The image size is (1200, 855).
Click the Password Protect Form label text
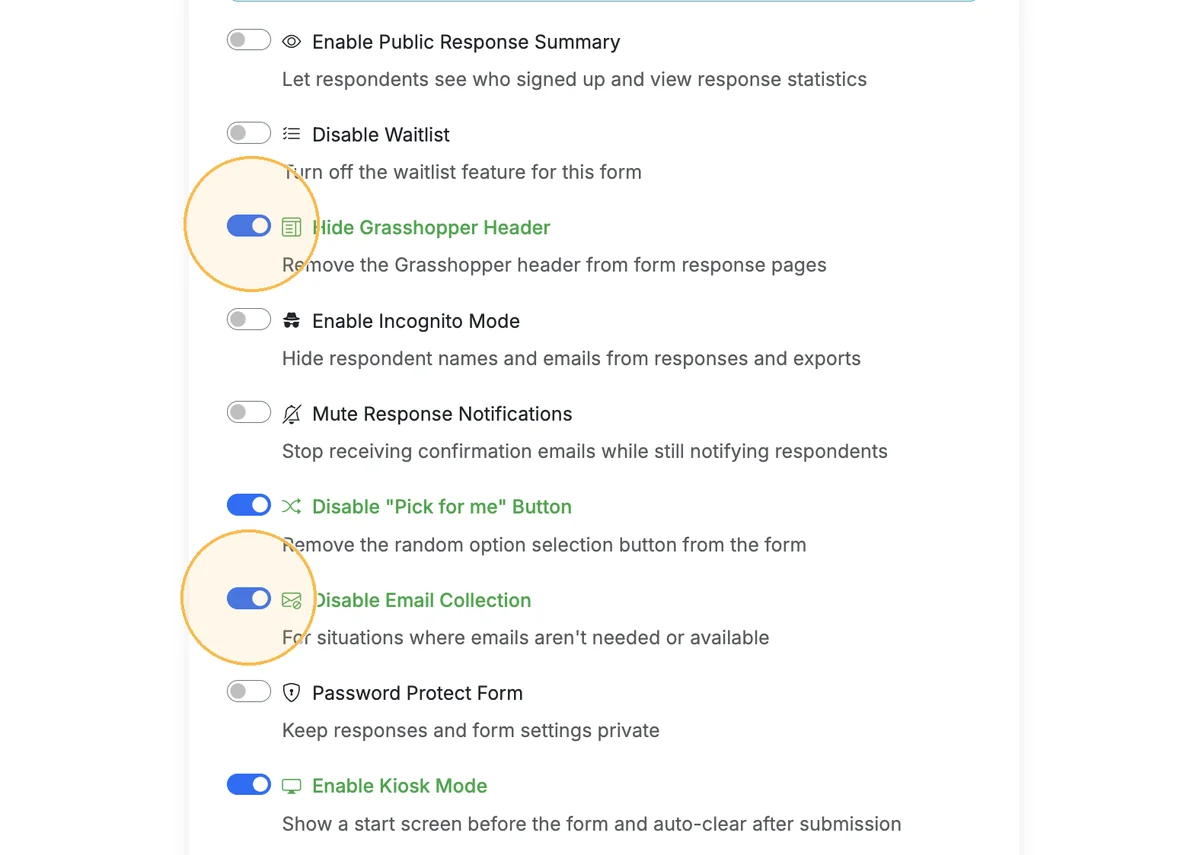pyautogui.click(x=417, y=693)
